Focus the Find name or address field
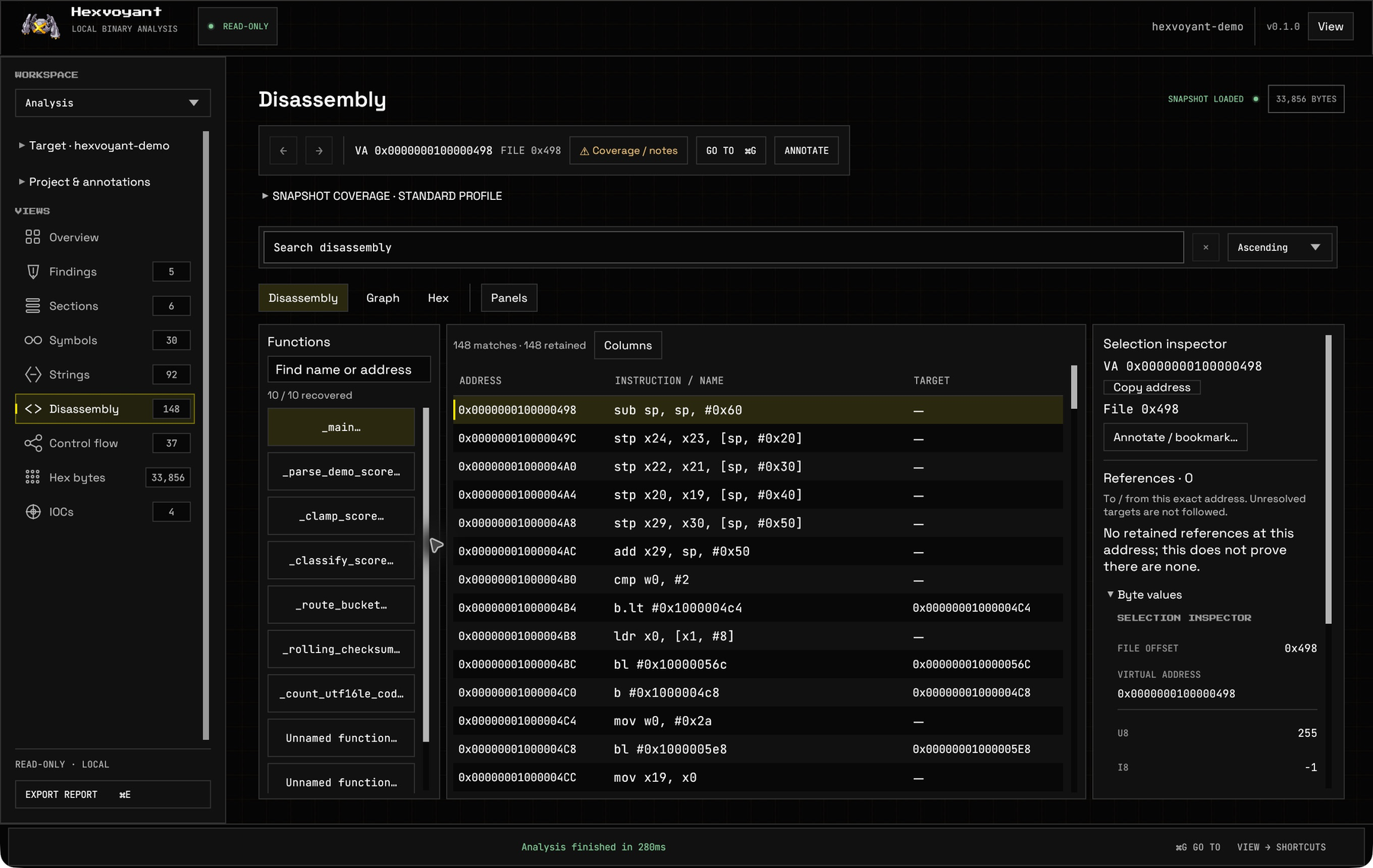Image resolution: width=1373 pixels, height=868 pixels. tap(349, 369)
